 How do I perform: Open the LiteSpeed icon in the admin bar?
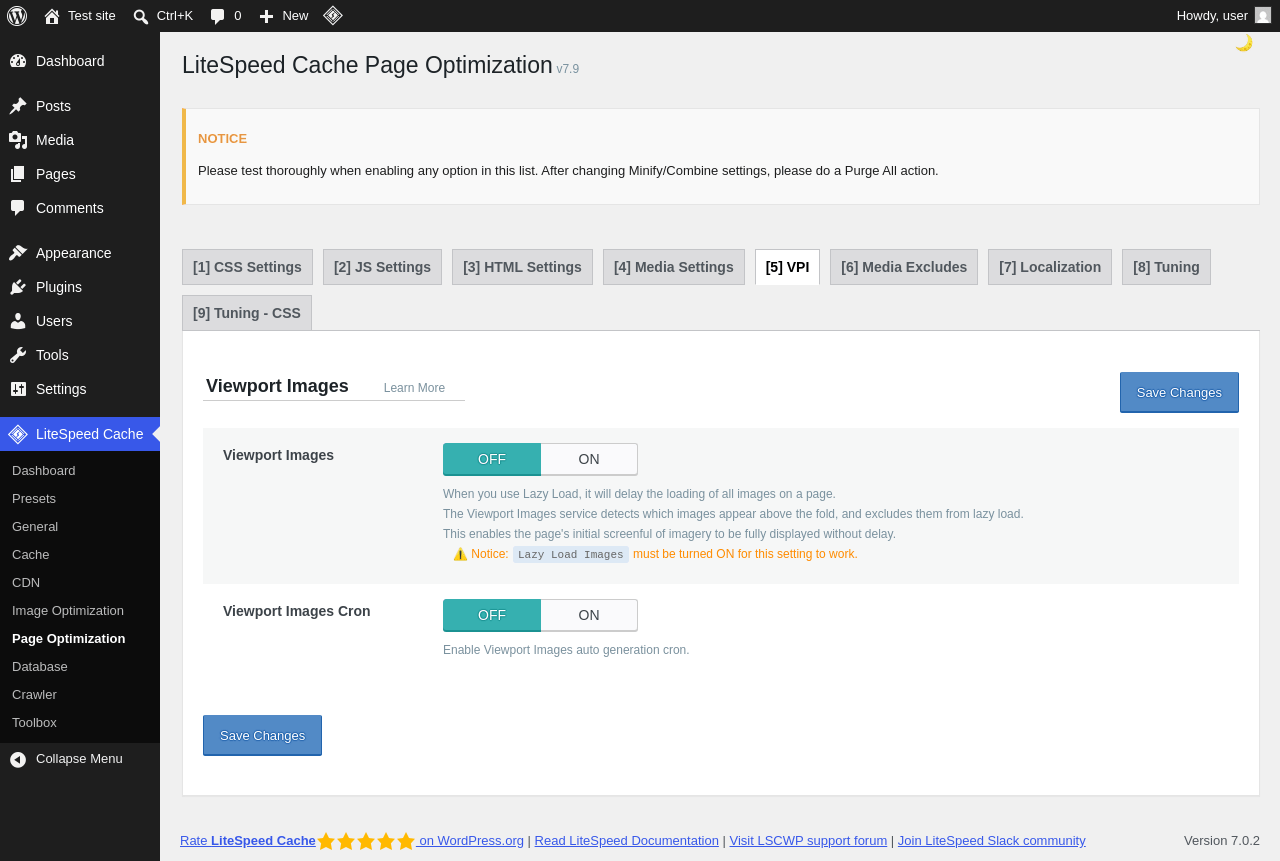click(x=333, y=15)
